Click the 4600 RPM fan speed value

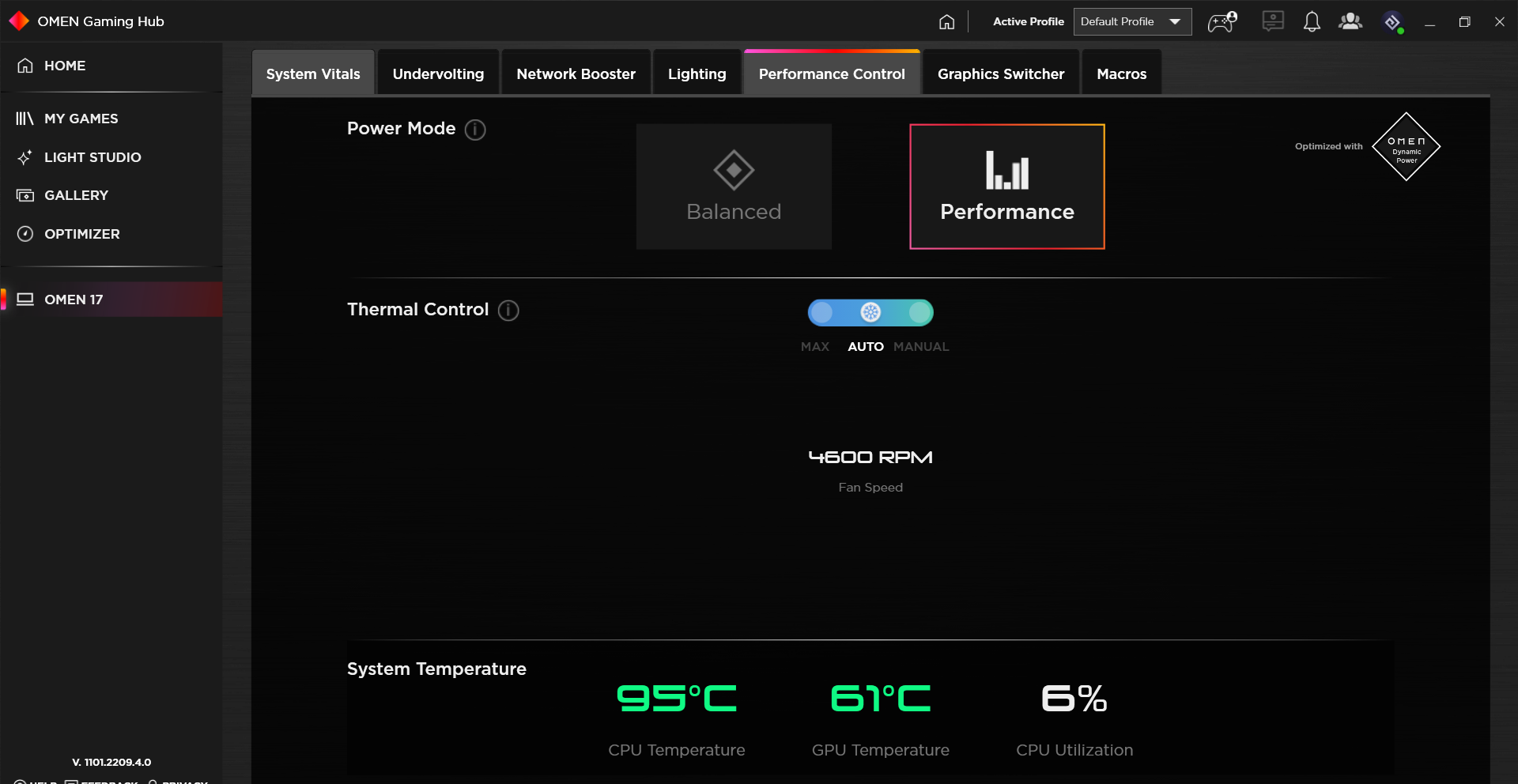pyautogui.click(x=870, y=457)
